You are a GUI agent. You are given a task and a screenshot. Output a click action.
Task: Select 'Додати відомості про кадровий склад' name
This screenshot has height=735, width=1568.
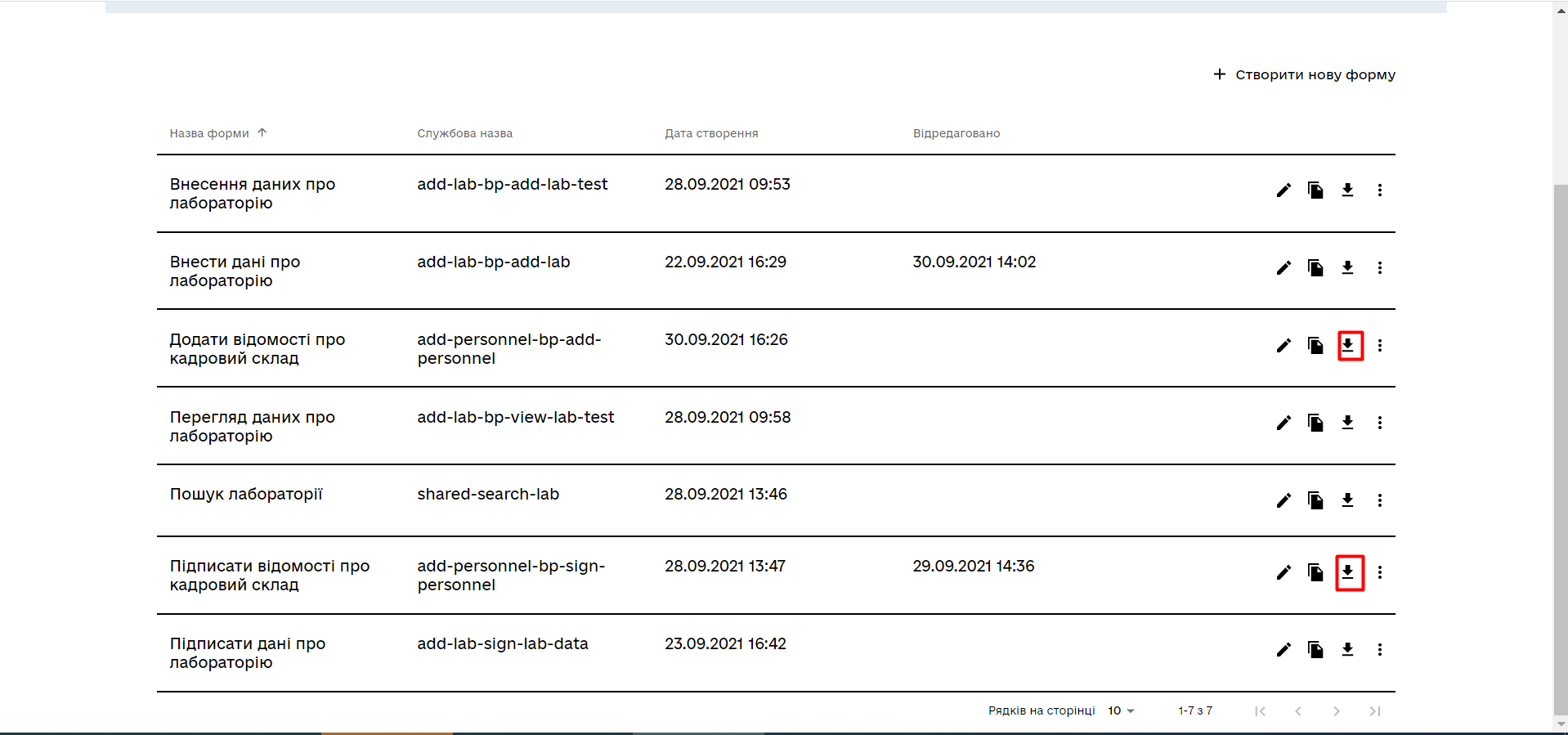click(x=258, y=349)
